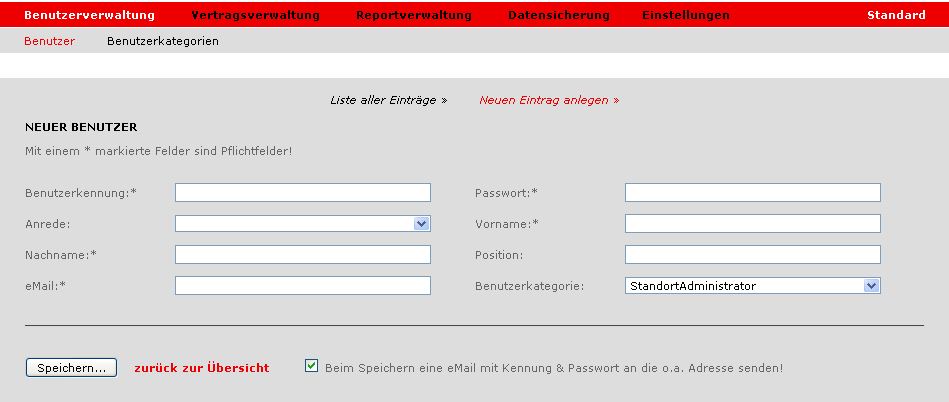Click the Vorname input field
949x402 pixels.
752,224
